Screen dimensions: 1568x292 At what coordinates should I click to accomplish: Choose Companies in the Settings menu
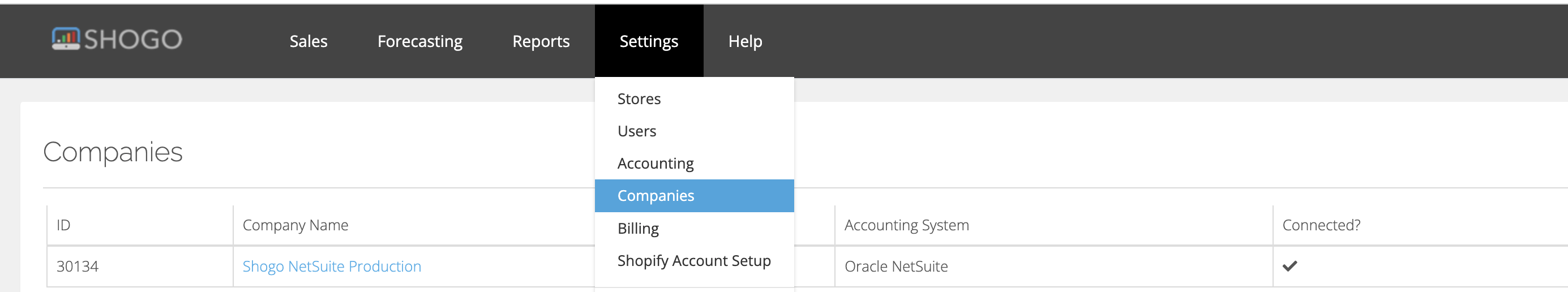tap(694, 196)
